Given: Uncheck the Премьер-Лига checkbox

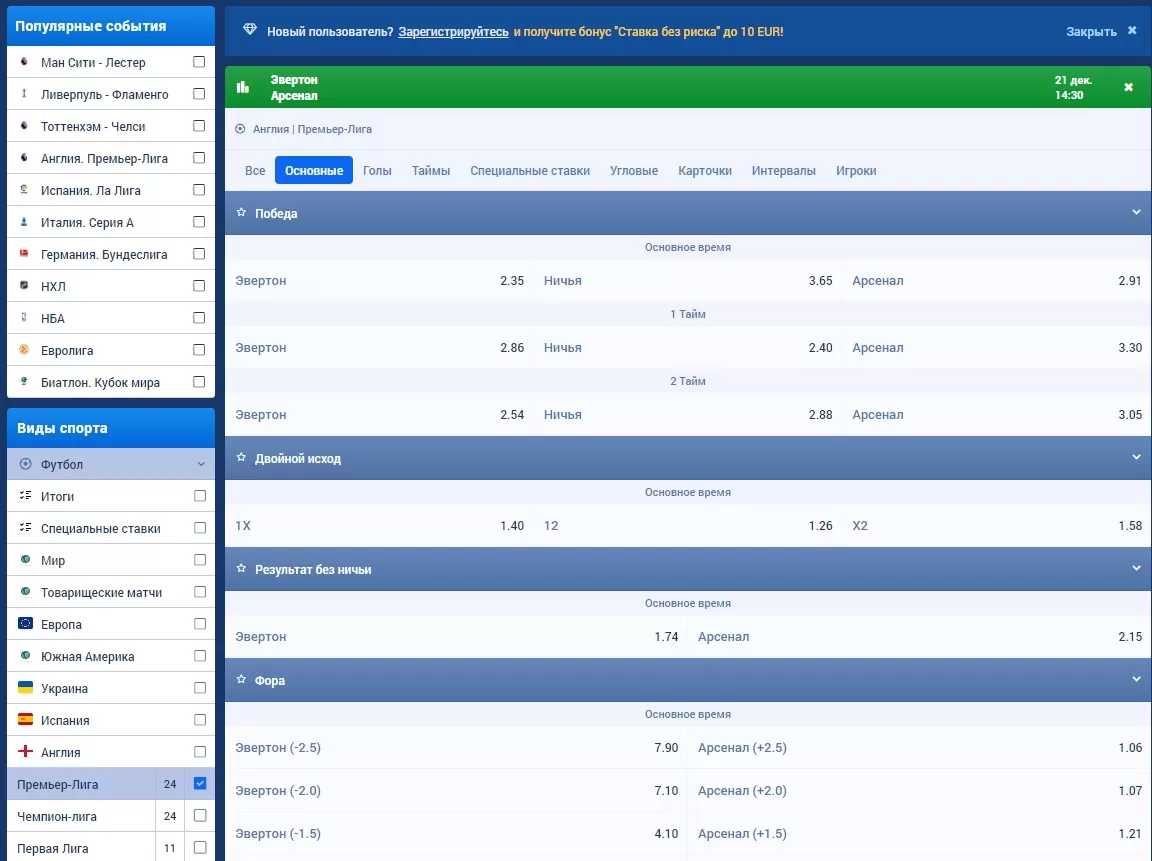Looking at the screenshot, I should coord(200,784).
